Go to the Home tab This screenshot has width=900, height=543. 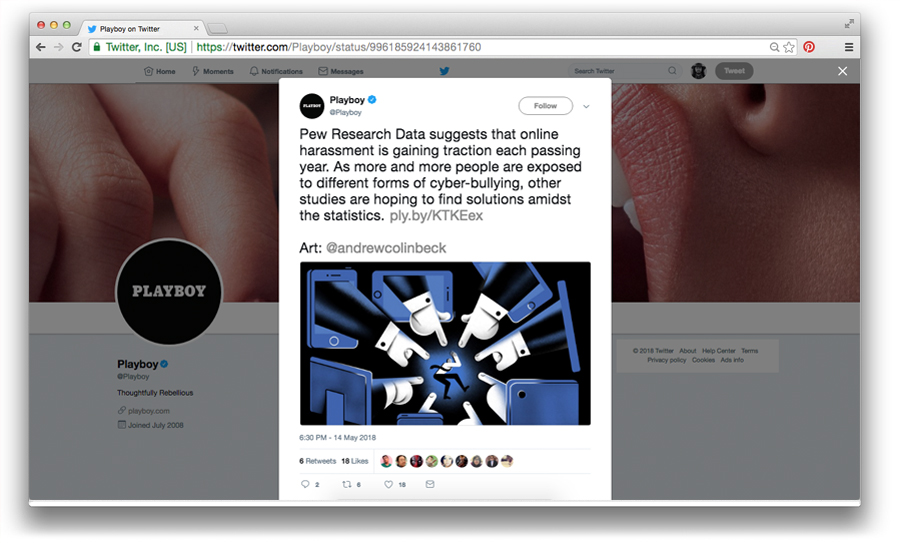point(160,71)
